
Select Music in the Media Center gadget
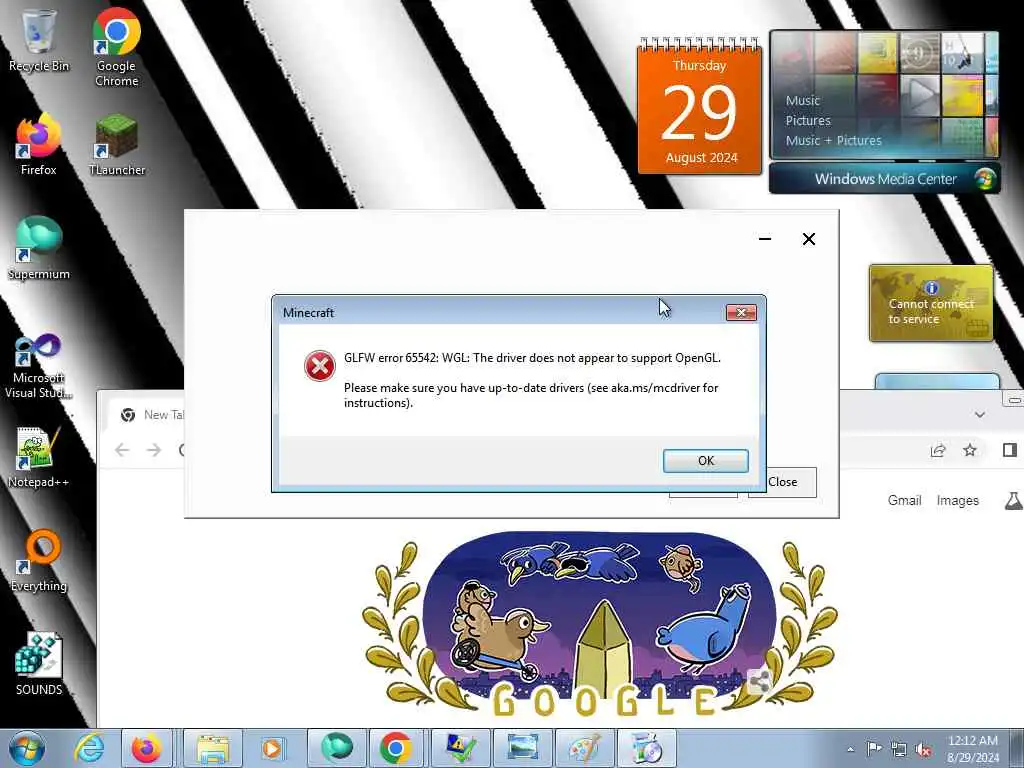point(803,101)
